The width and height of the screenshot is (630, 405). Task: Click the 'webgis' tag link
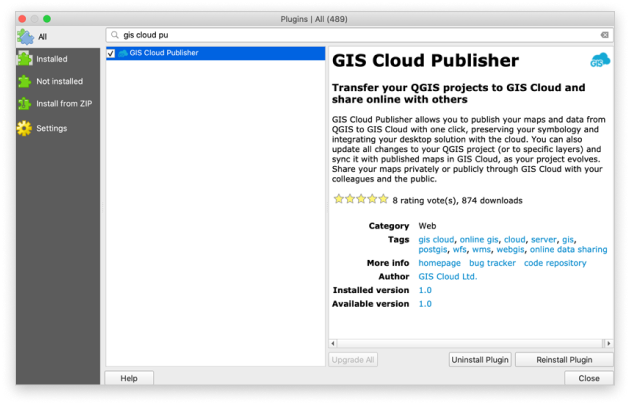[x=510, y=250]
